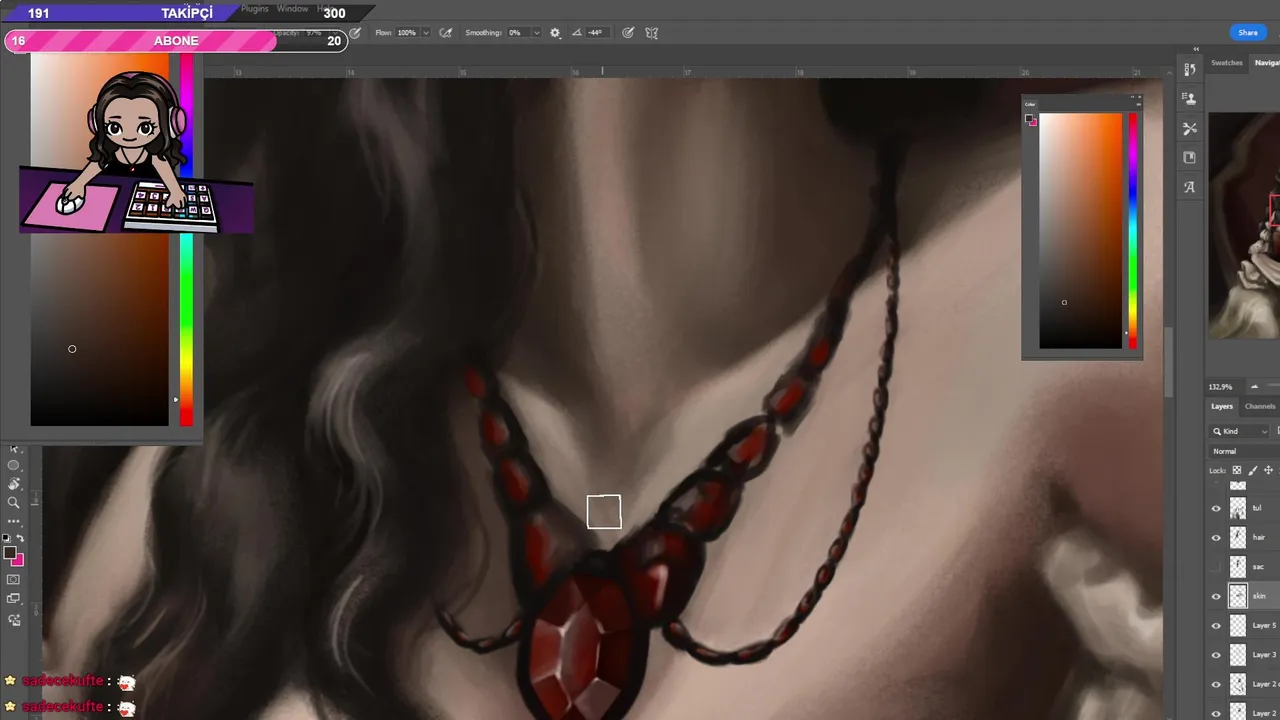Image resolution: width=1280 pixels, height=720 pixels.
Task: Click foreground color swatch in tools
Action: pyautogui.click(x=9, y=553)
